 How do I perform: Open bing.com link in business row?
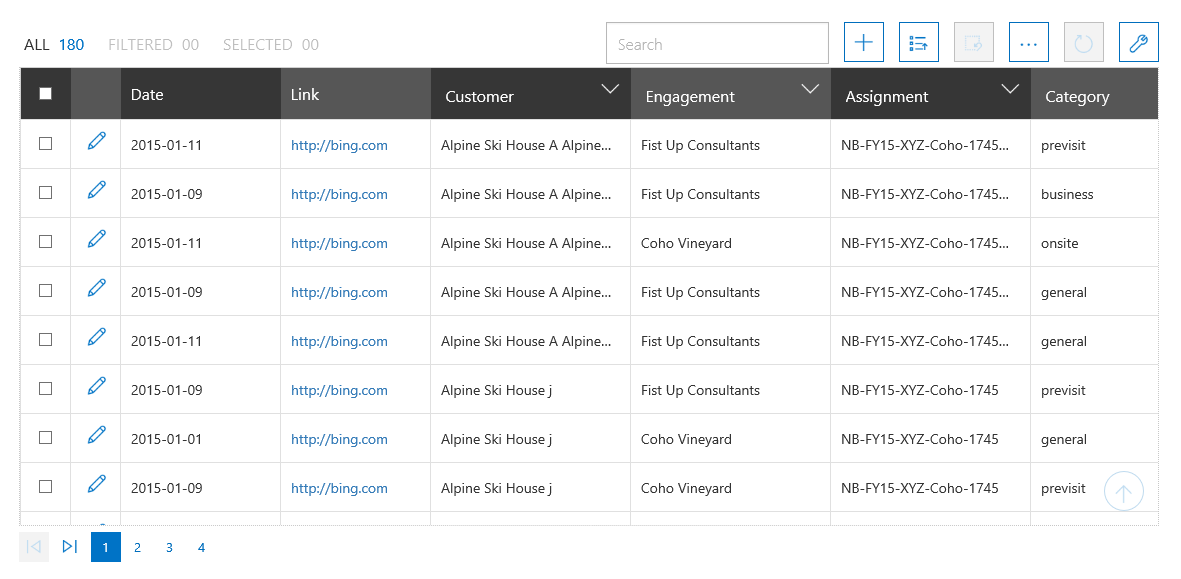click(340, 194)
